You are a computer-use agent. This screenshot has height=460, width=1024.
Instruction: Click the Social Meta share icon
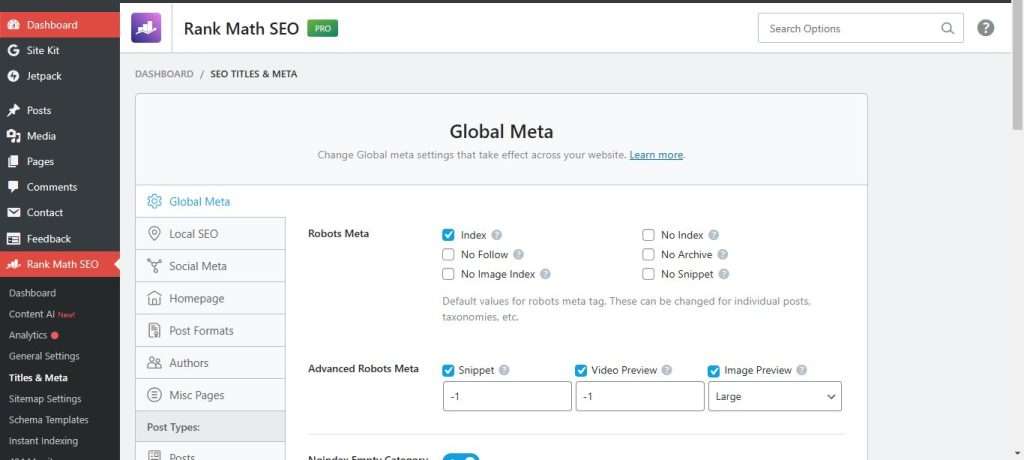[x=154, y=266]
